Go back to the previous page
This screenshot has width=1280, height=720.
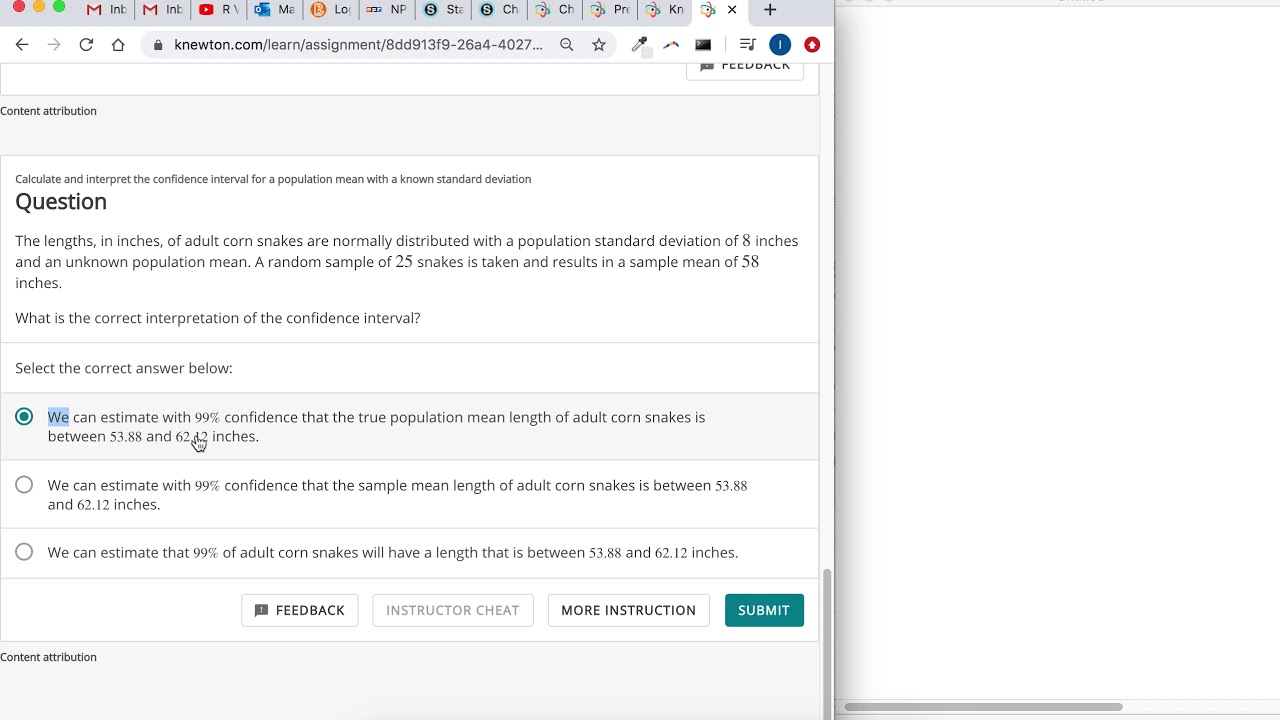pyautogui.click(x=22, y=45)
